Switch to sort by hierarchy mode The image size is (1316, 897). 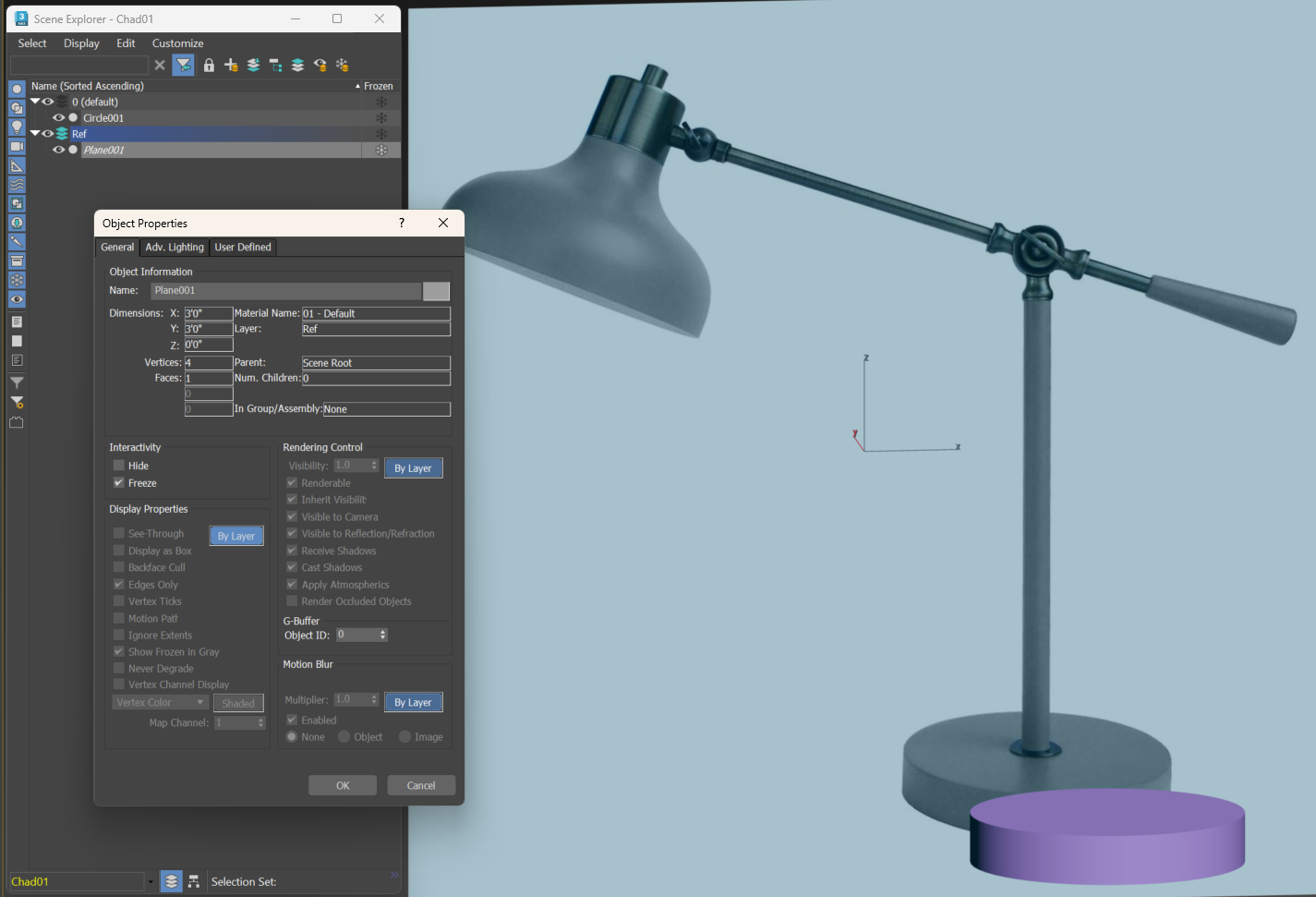[194, 881]
